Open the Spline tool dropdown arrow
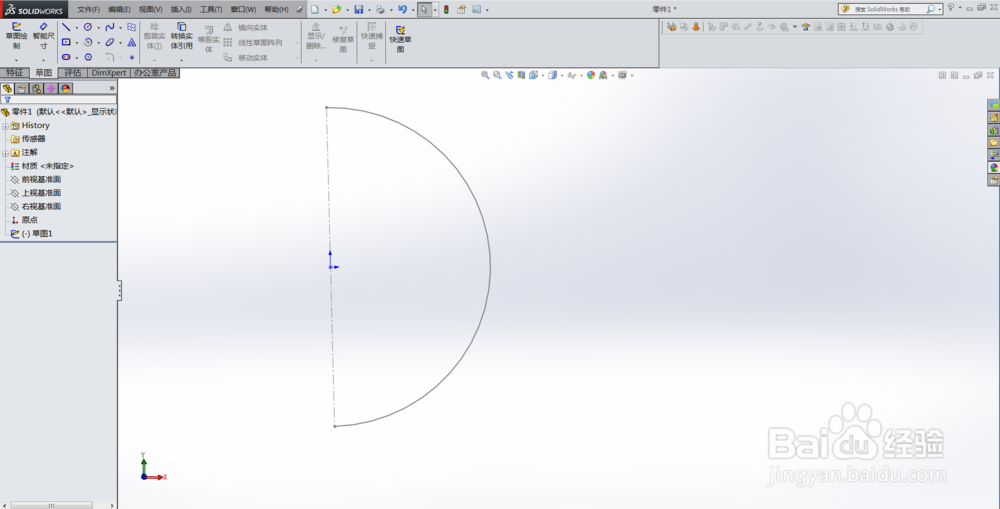The height and width of the screenshot is (509, 1000). point(120,27)
